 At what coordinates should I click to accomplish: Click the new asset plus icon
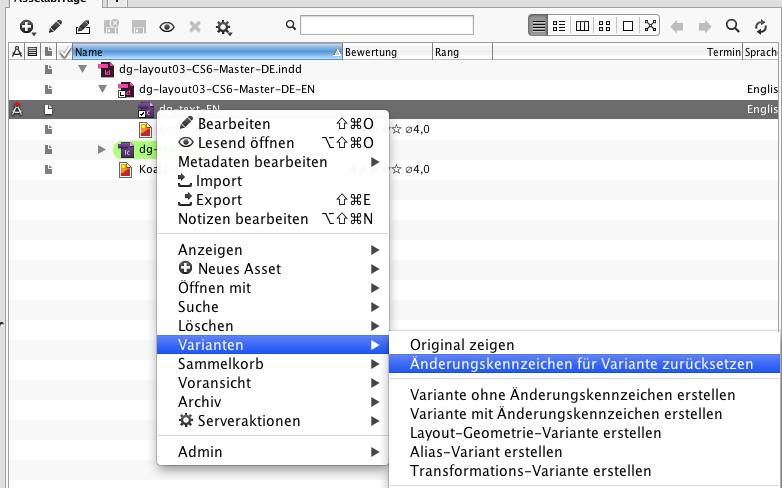(27, 26)
